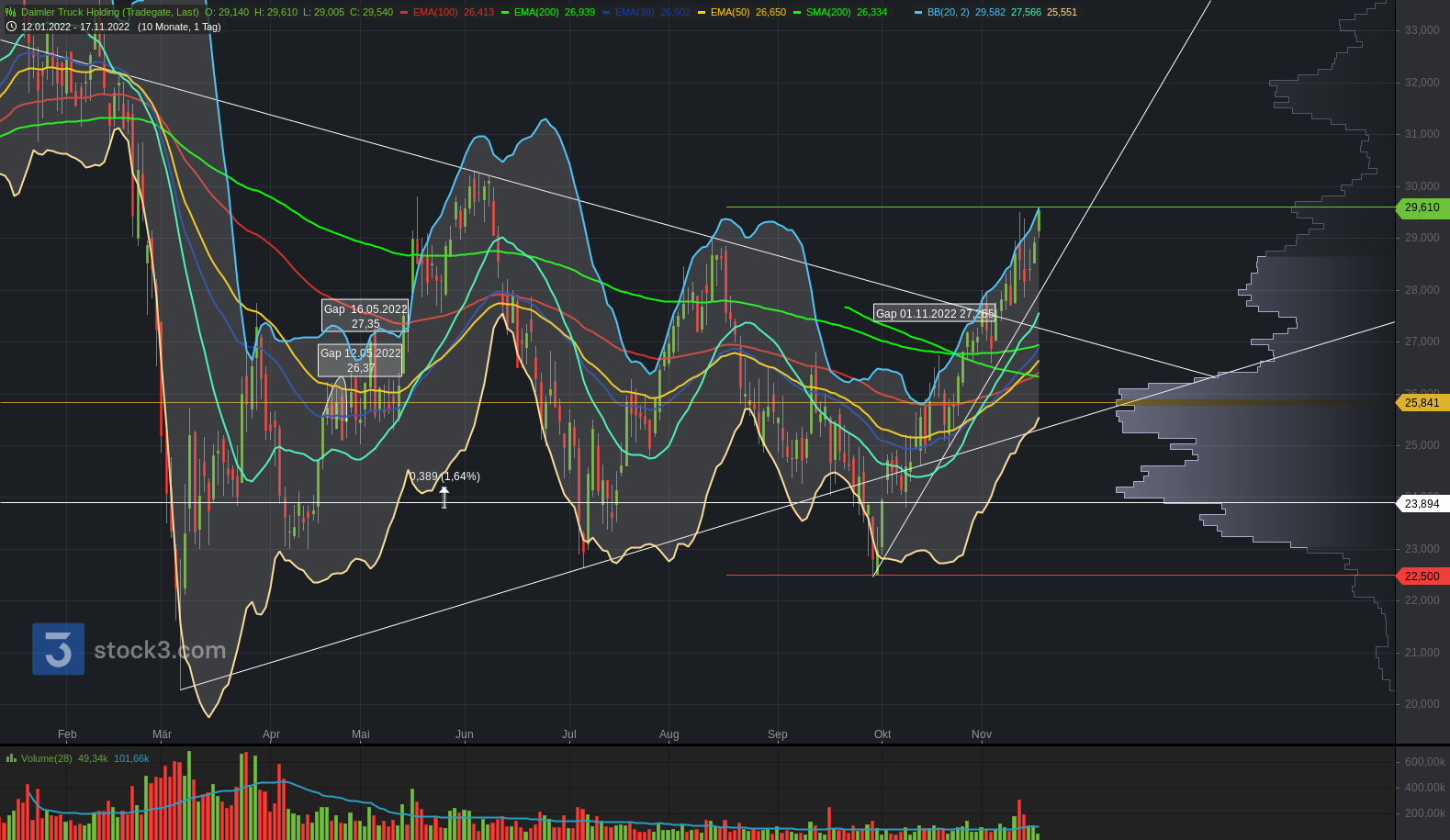Click the Gap 16.05.2022 annotation label
Image resolution: width=1450 pixels, height=840 pixels.
point(365,316)
